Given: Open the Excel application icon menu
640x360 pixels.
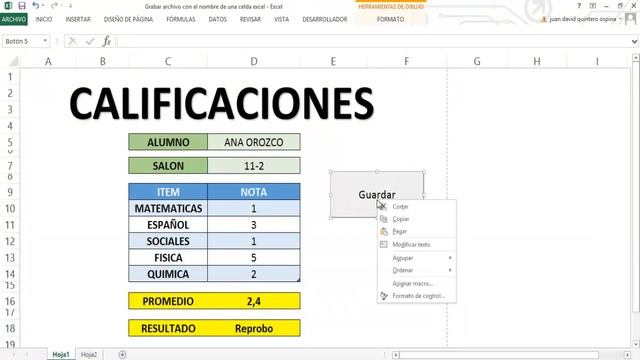Looking at the screenshot, I should point(8,6).
